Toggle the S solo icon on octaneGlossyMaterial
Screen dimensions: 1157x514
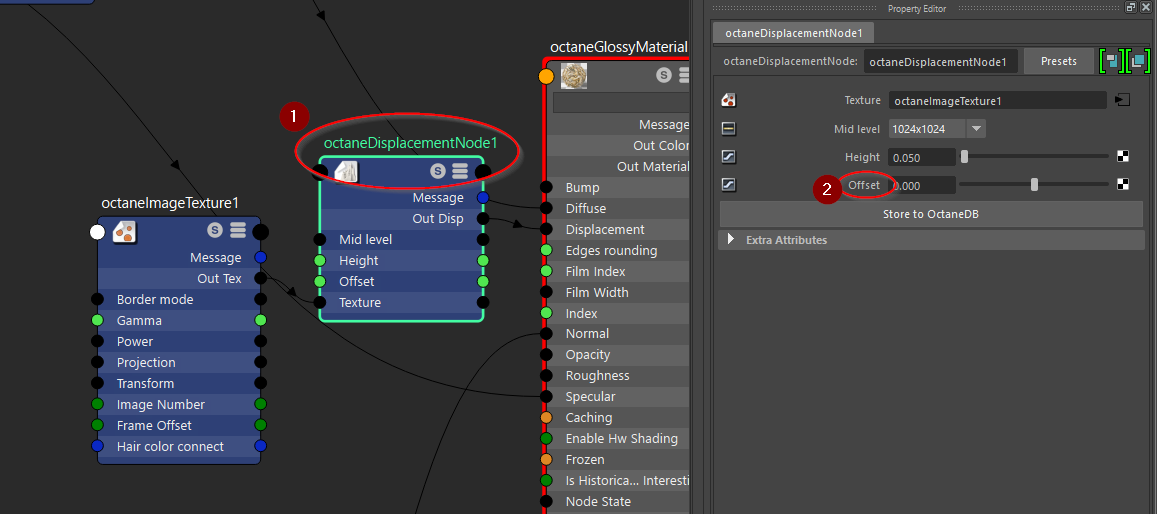coord(663,75)
